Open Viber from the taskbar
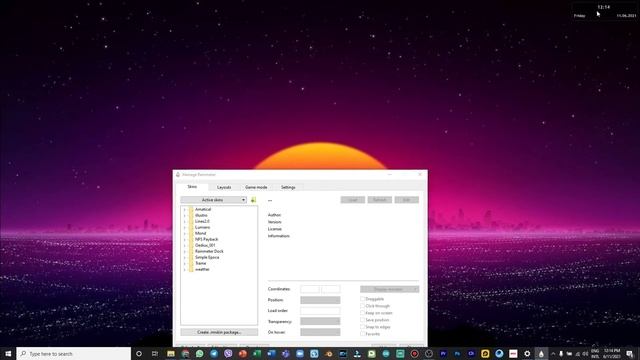 (228, 353)
